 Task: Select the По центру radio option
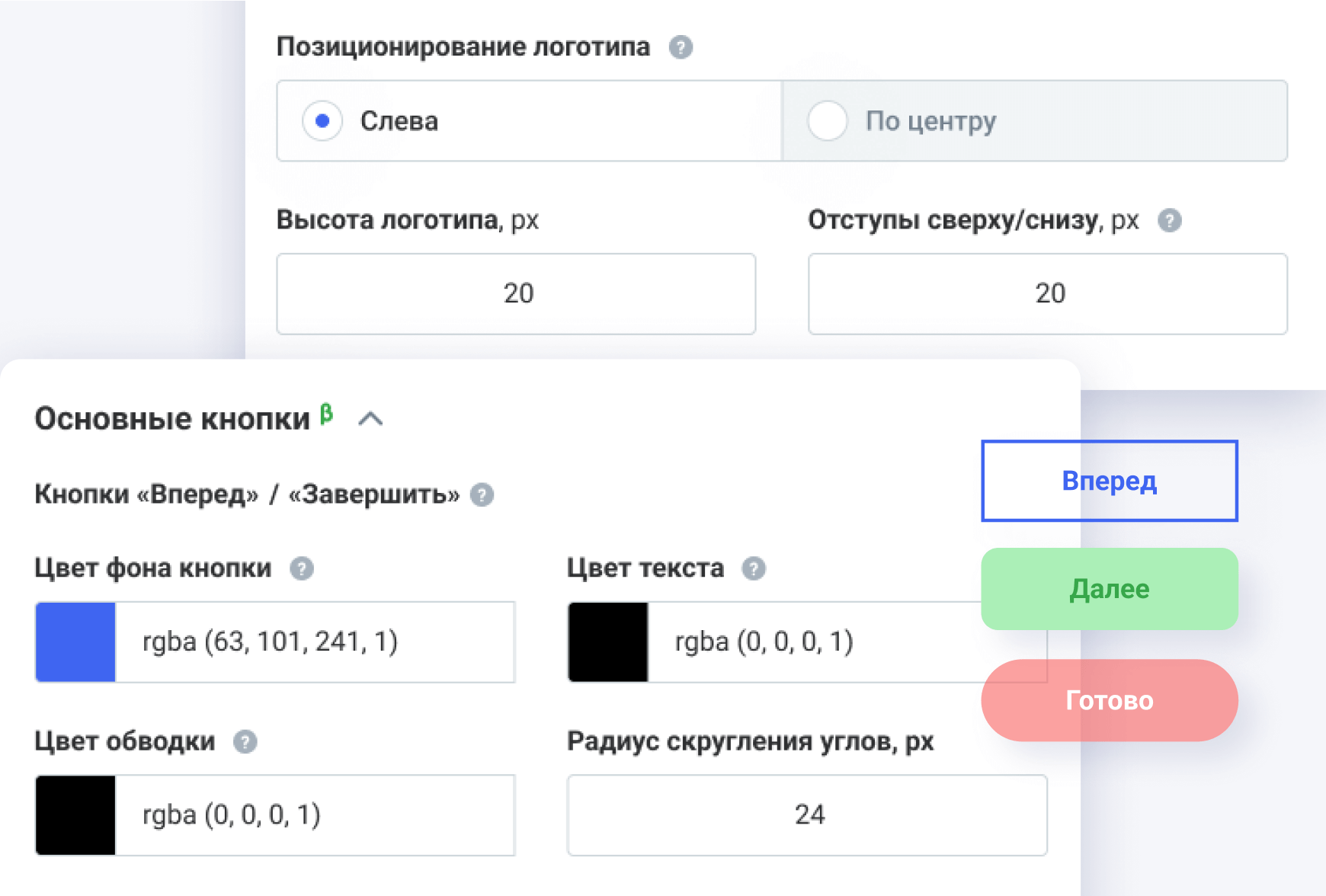pyautogui.click(x=828, y=121)
